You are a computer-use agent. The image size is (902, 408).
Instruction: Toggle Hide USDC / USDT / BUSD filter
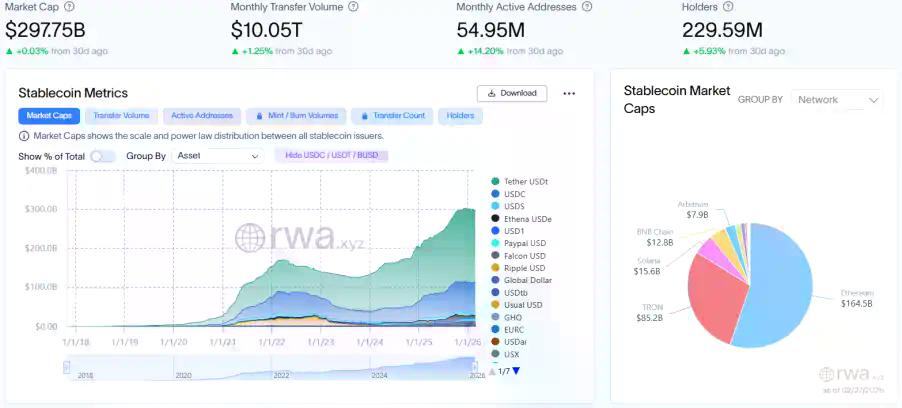(331, 156)
